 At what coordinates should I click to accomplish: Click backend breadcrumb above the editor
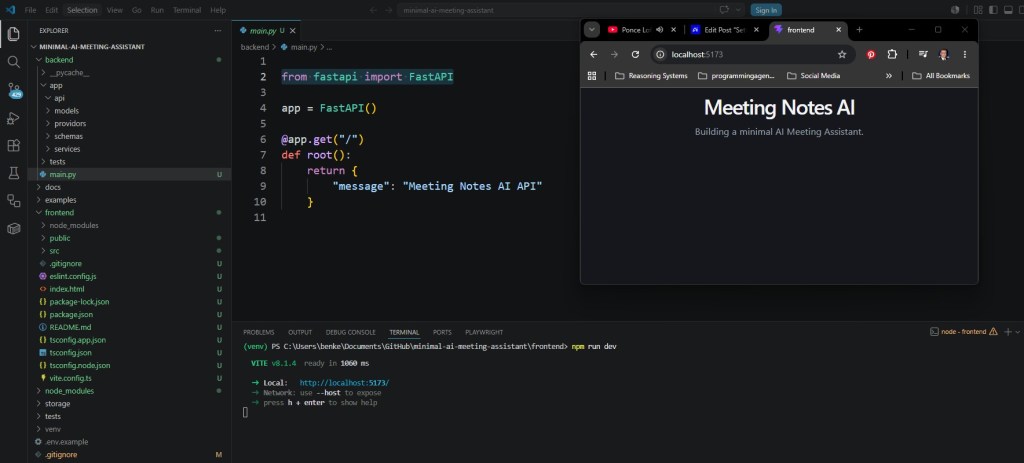pos(255,47)
